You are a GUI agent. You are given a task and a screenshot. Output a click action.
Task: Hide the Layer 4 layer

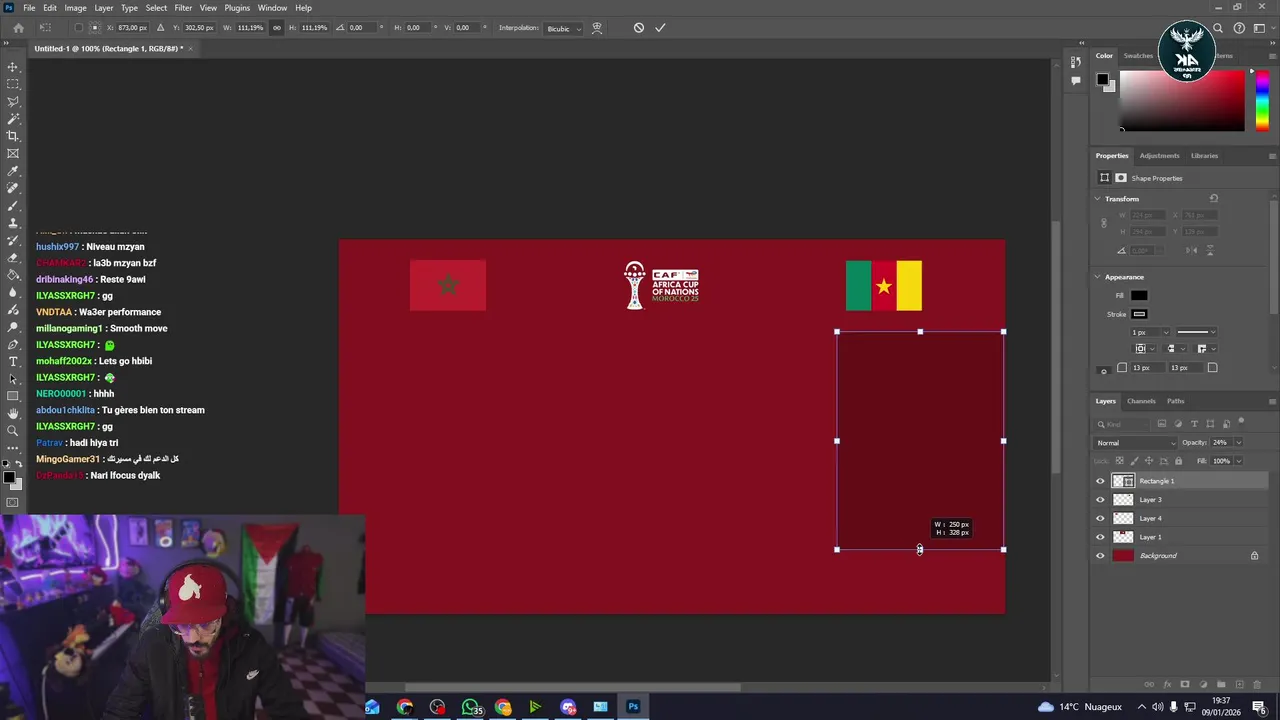coord(1100,518)
